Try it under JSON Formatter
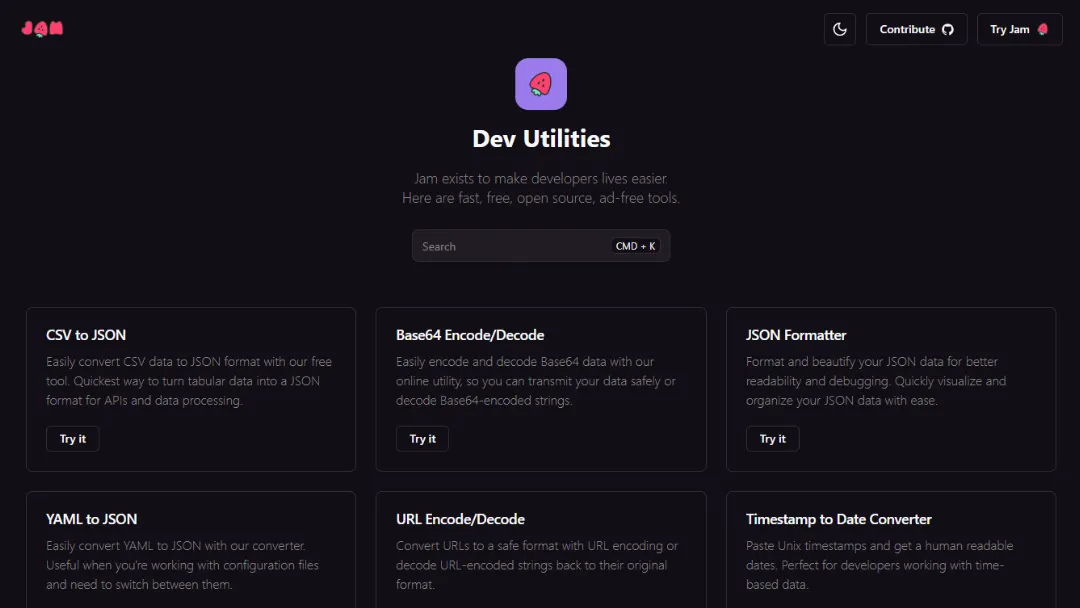Image resolution: width=1080 pixels, height=608 pixels. pyautogui.click(x=772, y=439)
